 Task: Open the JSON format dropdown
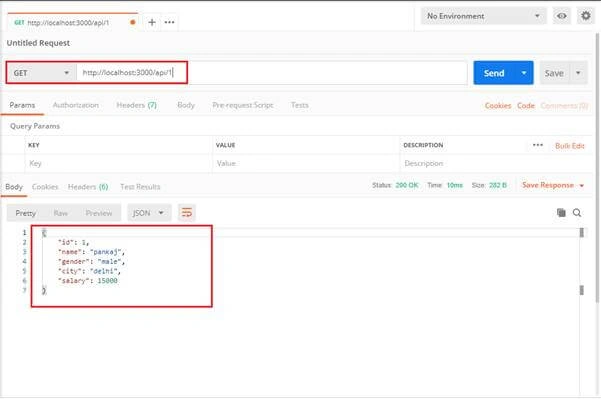click(x=149, y=213)
